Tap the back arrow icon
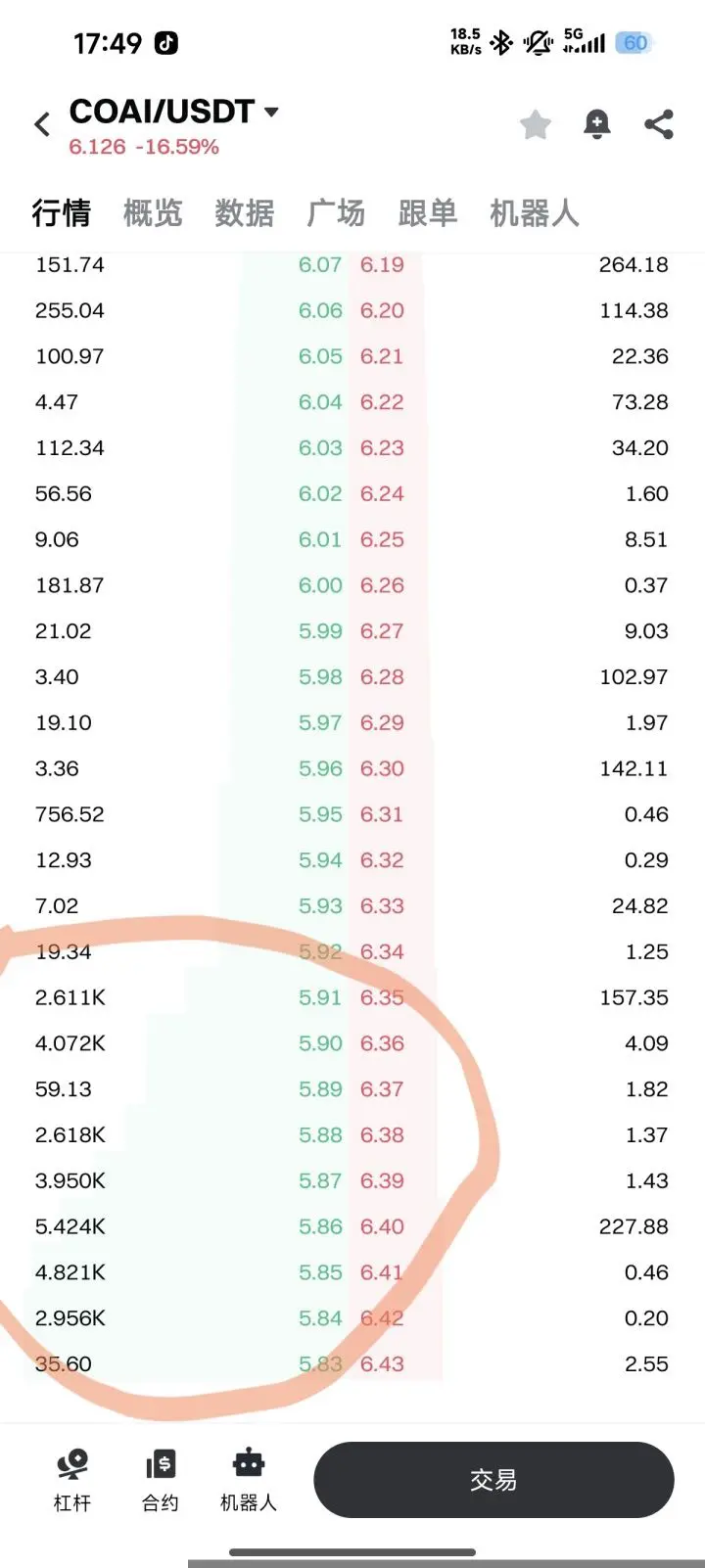This screenshot has width=705, height=1568. [42, 124]
